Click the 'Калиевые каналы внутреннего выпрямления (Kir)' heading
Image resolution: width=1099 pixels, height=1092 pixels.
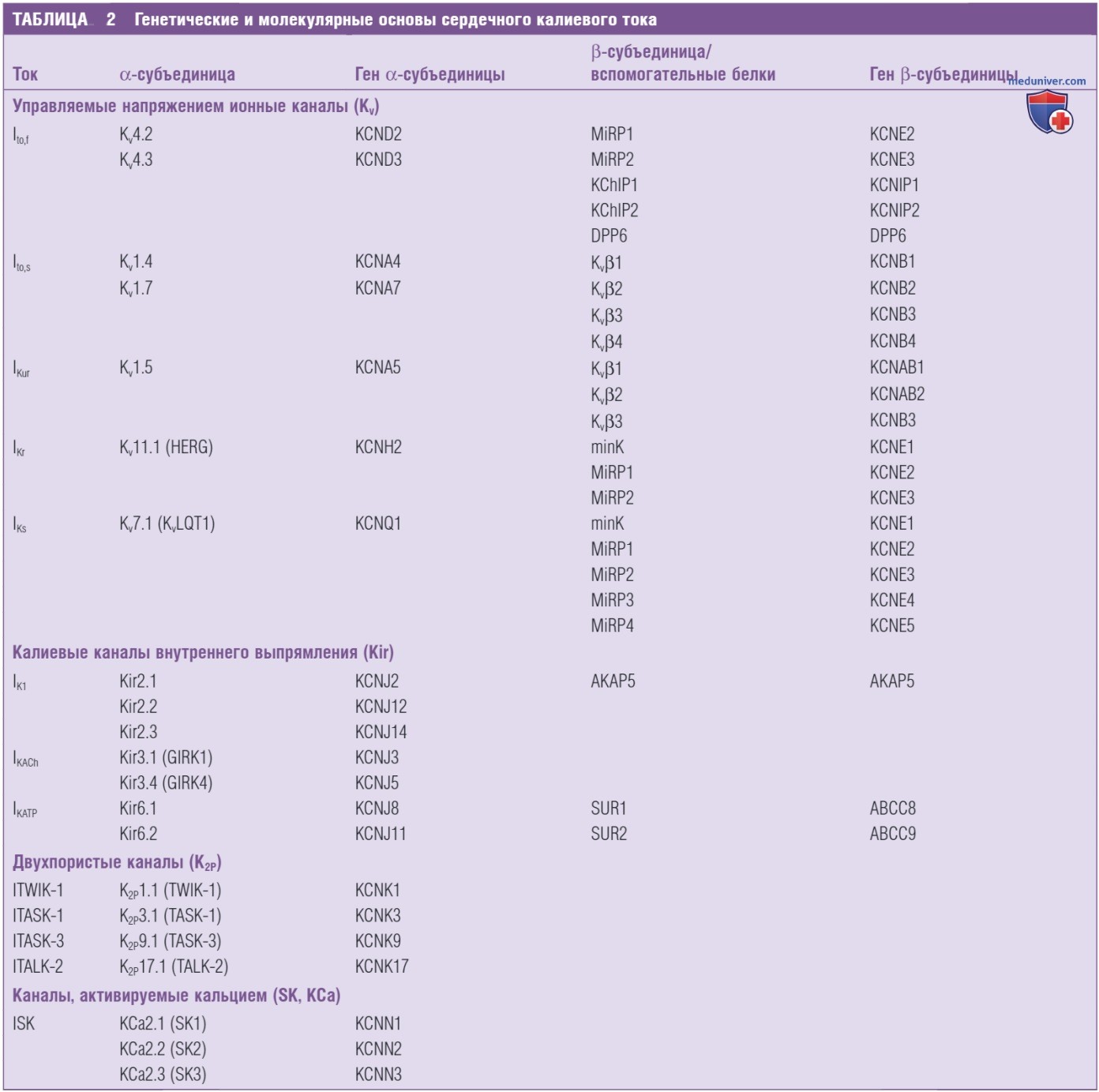point(203,653)
